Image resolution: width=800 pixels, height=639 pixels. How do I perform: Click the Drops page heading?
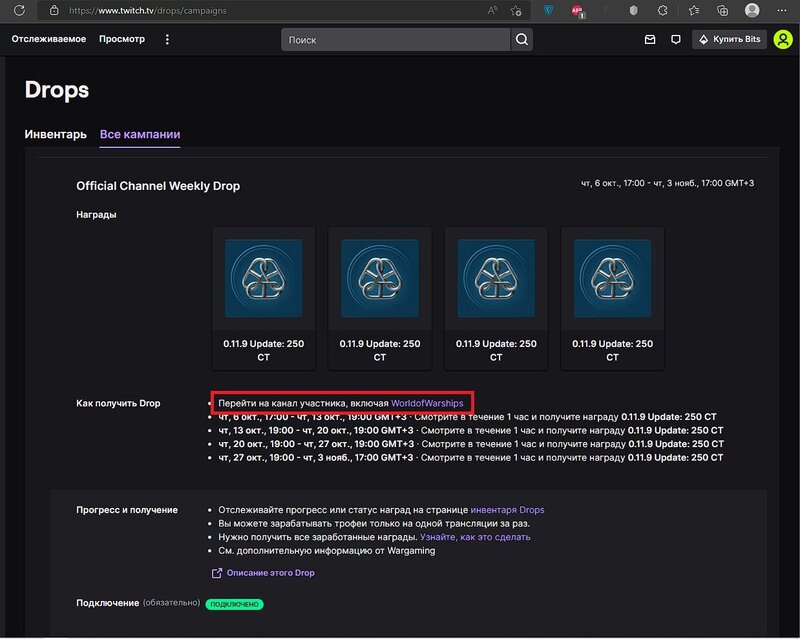tap(57, 90)
